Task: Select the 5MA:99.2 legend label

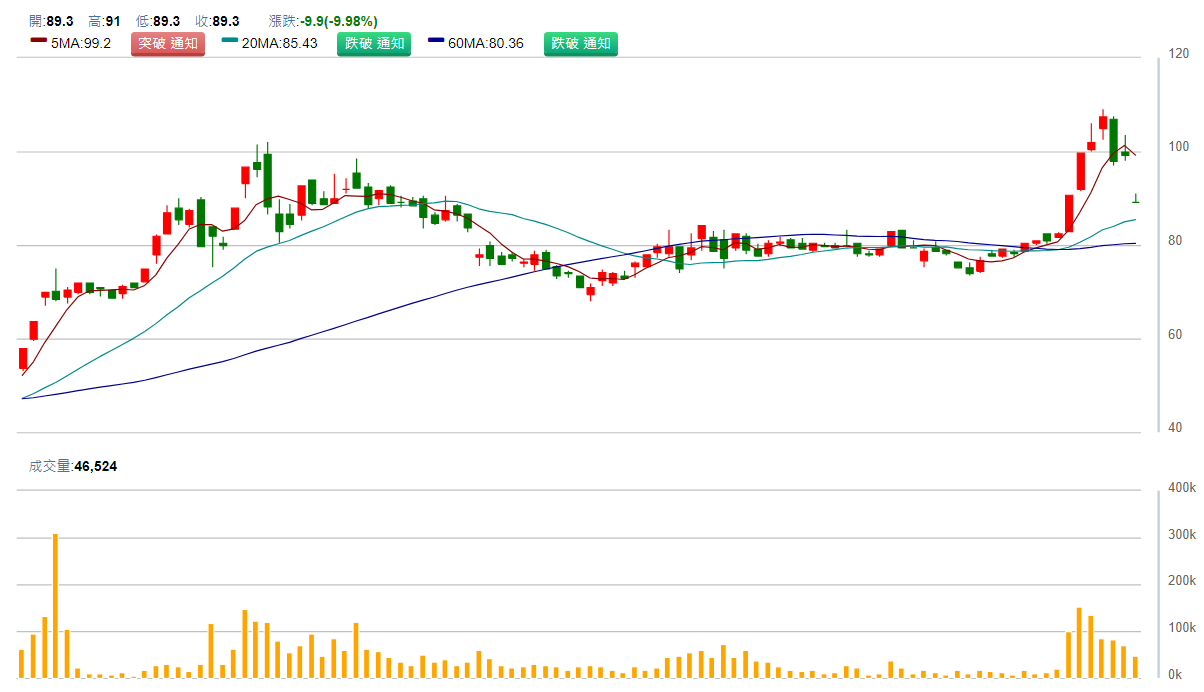Action: pyautogui.click(x=81, y=44)
